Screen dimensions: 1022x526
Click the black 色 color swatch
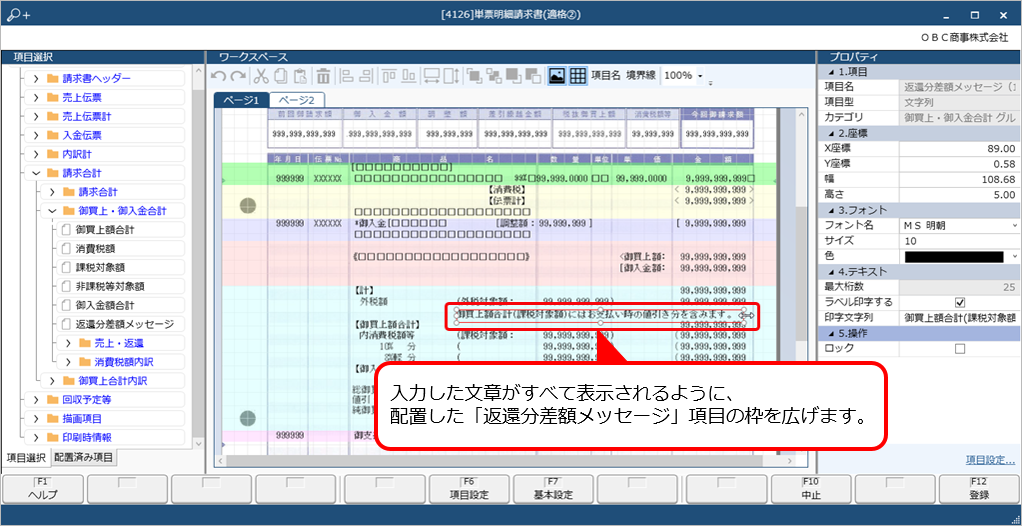954,257
